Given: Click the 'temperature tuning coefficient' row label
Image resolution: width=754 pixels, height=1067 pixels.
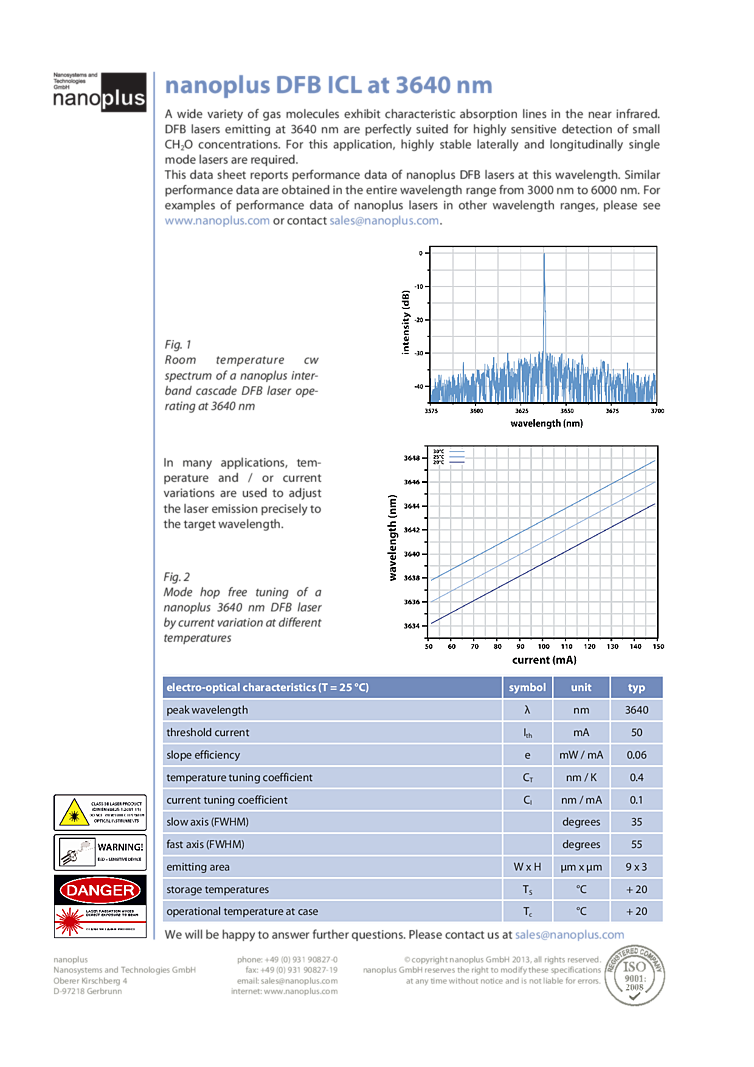Looking at the screenshot, I should pyautogui.click(x=239, y=777).
